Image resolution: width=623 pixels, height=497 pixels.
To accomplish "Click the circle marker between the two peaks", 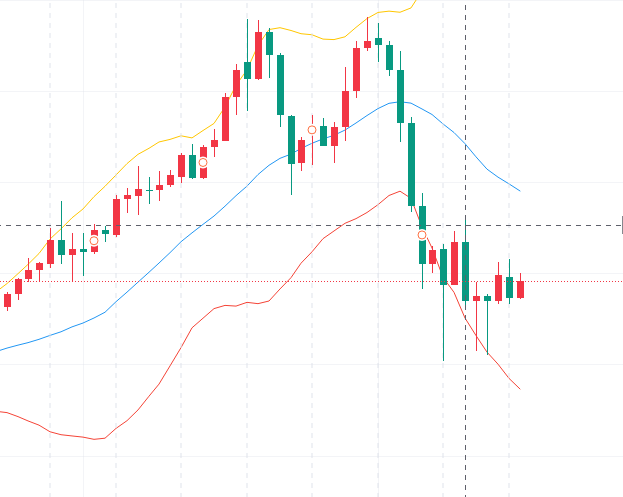I will [312, 130].
